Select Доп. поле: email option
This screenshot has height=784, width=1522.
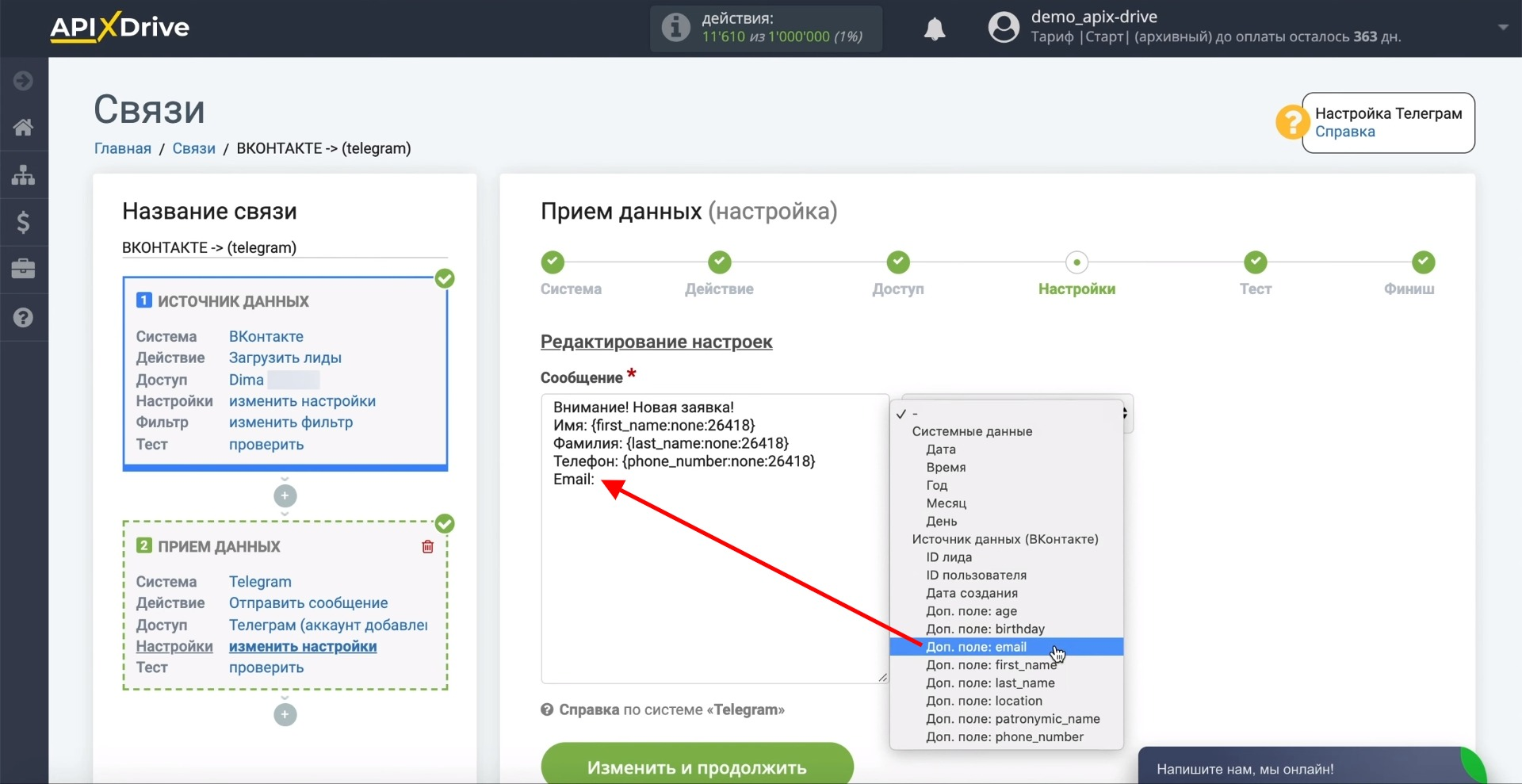[x=1007, y=647]
